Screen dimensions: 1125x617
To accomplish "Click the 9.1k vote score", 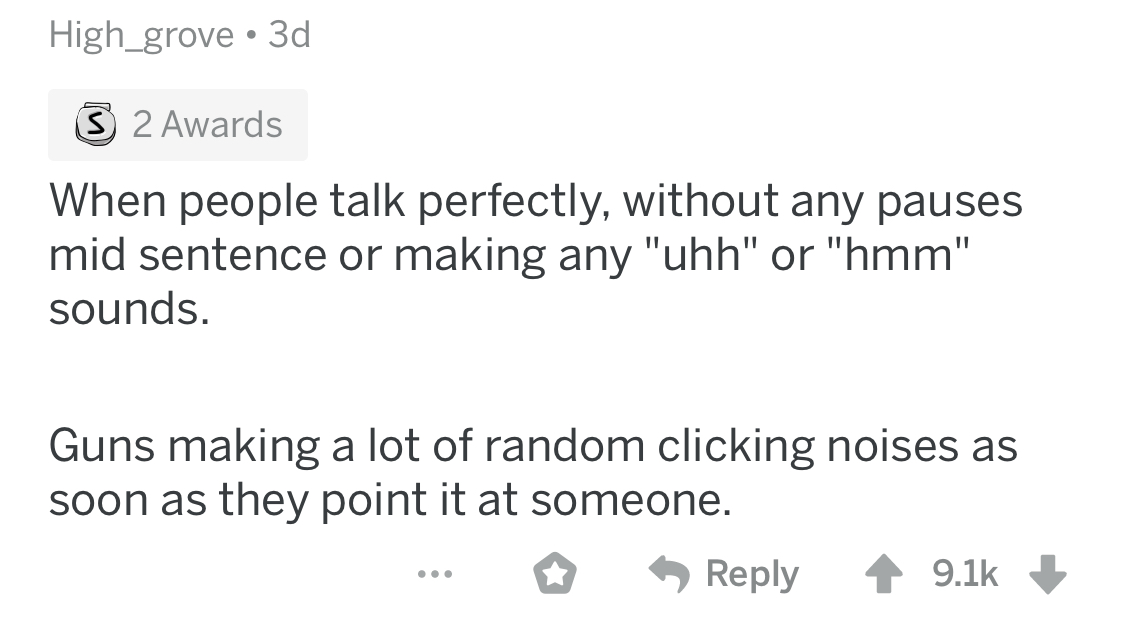I will click(x=964, y=574).
